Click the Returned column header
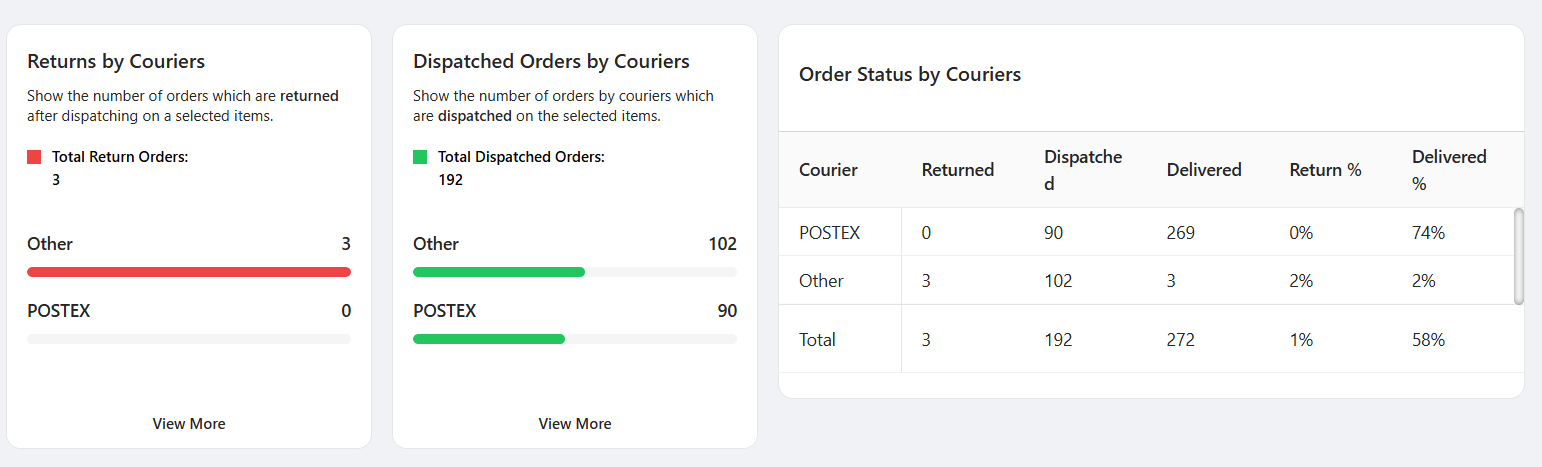 click(x=957, y=170)
